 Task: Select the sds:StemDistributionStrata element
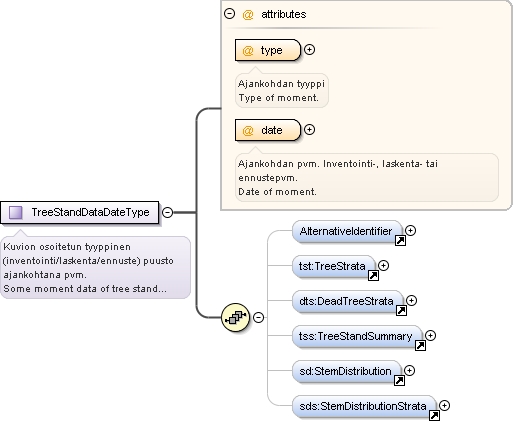pos(364,406)
